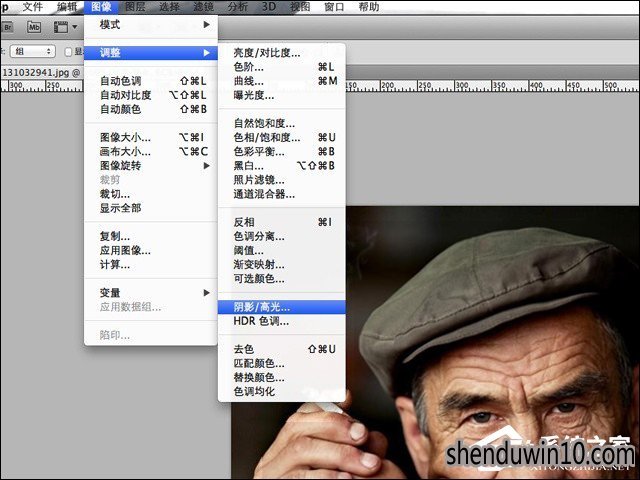Launch Bridge via the Br icon

7,27
